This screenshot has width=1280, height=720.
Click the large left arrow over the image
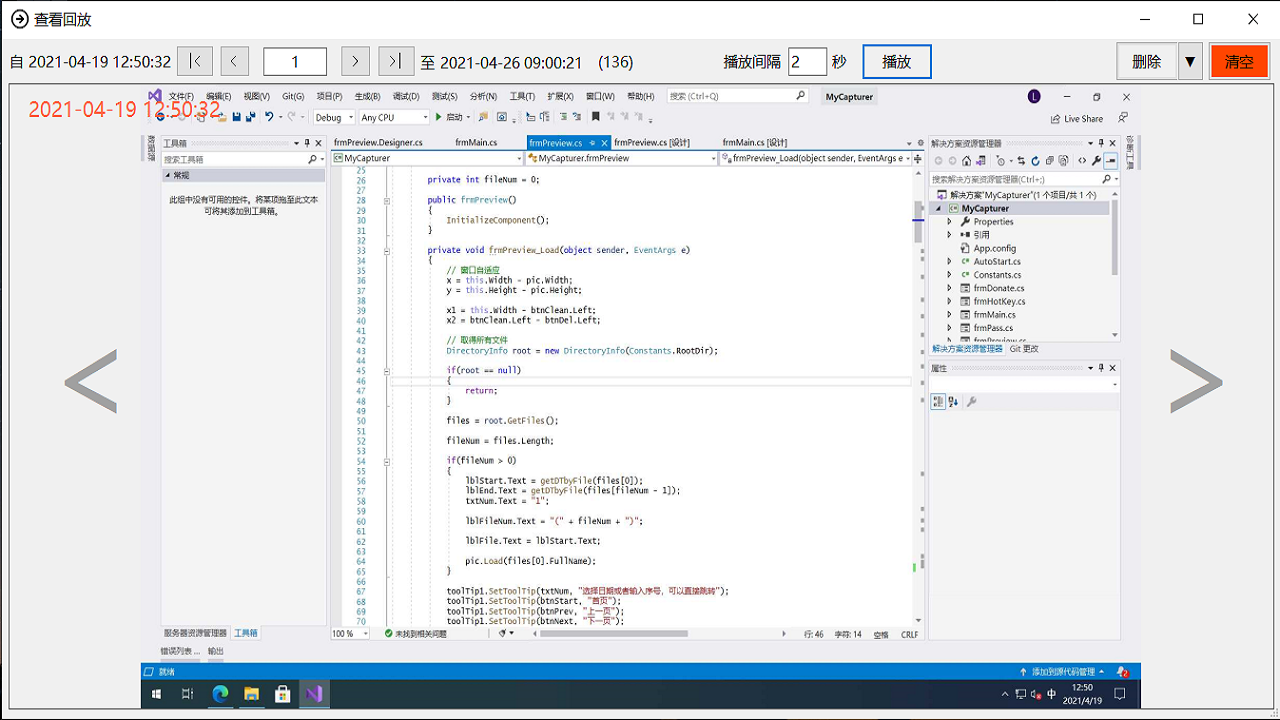coord(91,381)
